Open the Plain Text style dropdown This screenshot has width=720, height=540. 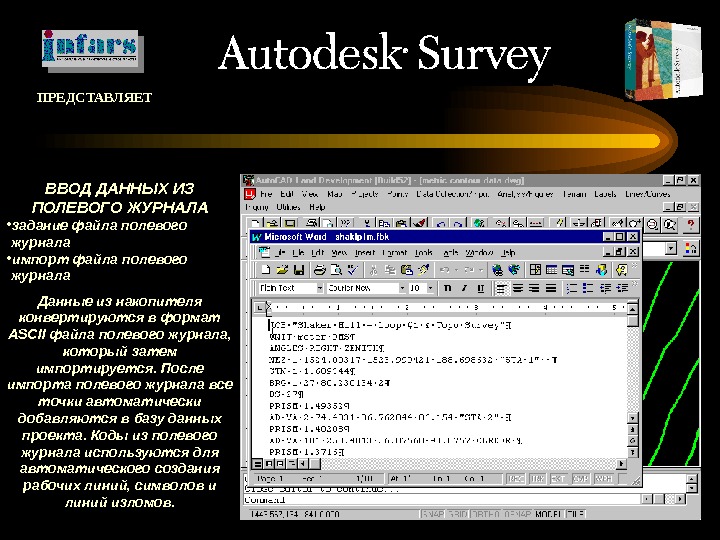pyautogui.click(x=320, y=288)
